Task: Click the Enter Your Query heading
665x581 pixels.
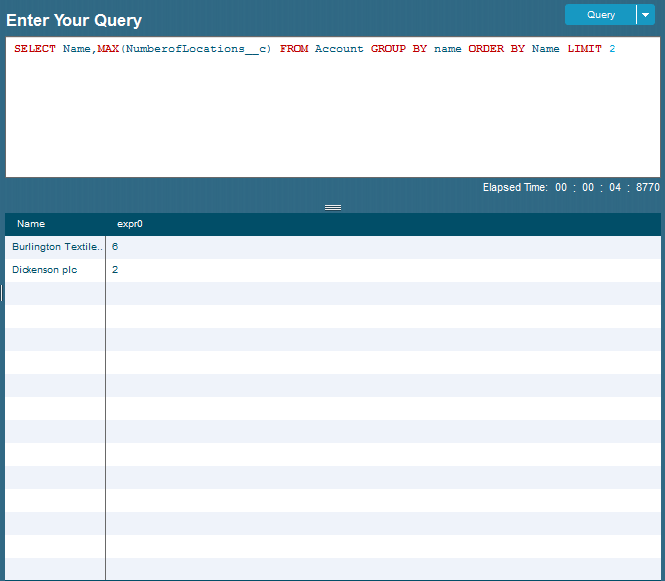Action: pos(74,20)
